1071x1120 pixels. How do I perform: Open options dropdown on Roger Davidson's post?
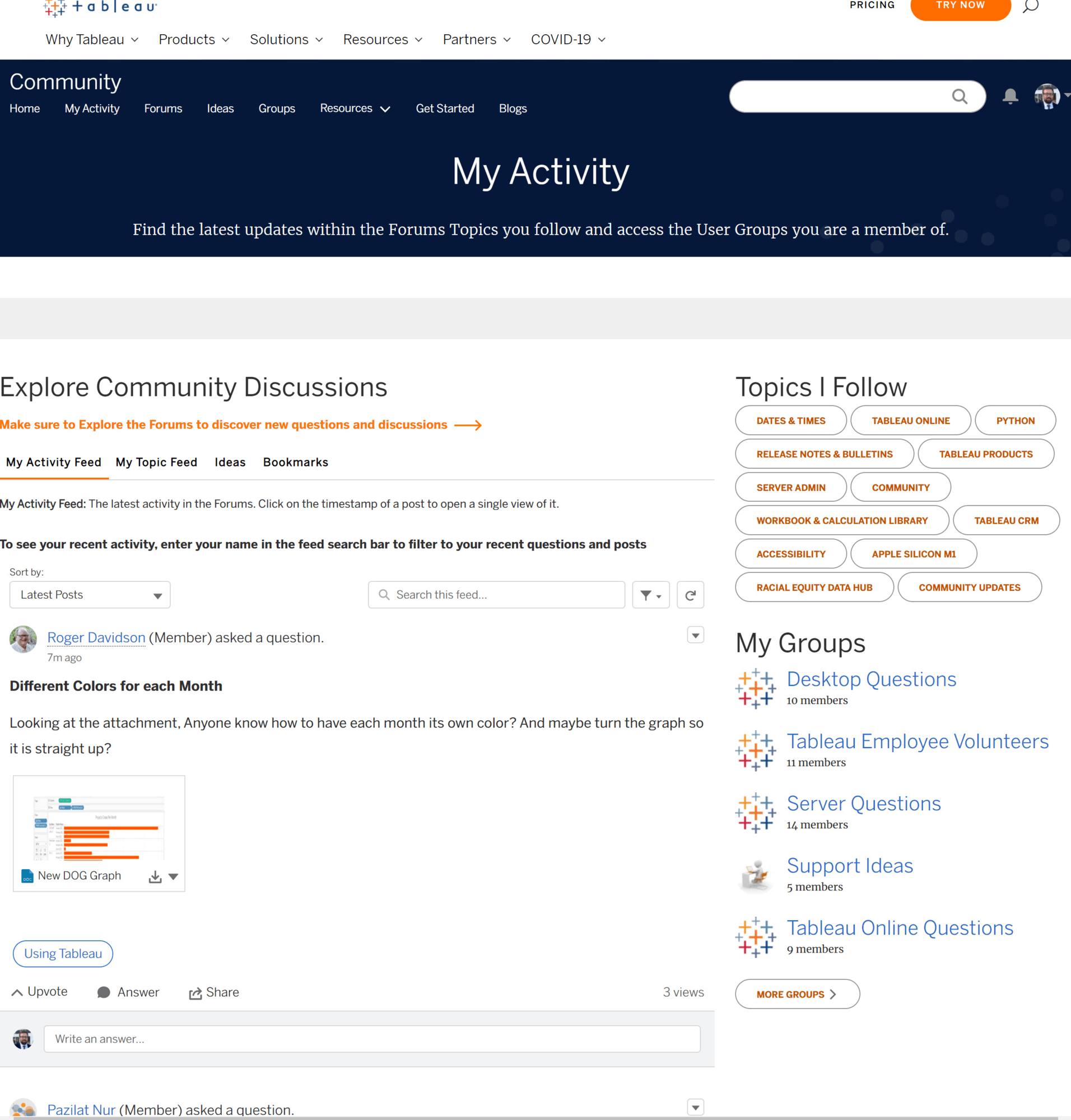[x=695, y=635]
